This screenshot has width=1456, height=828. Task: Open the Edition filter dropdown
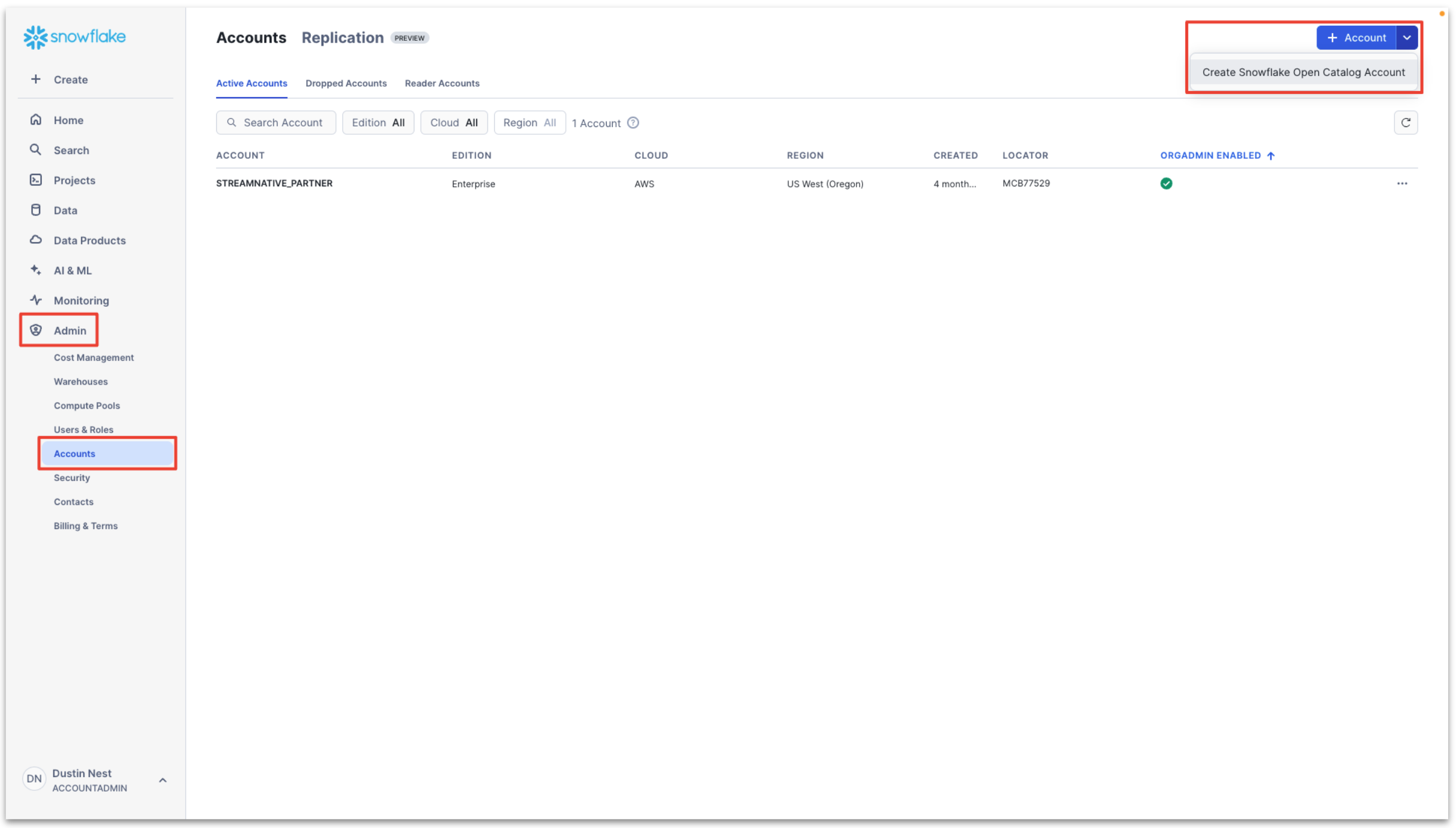point(378,122)
